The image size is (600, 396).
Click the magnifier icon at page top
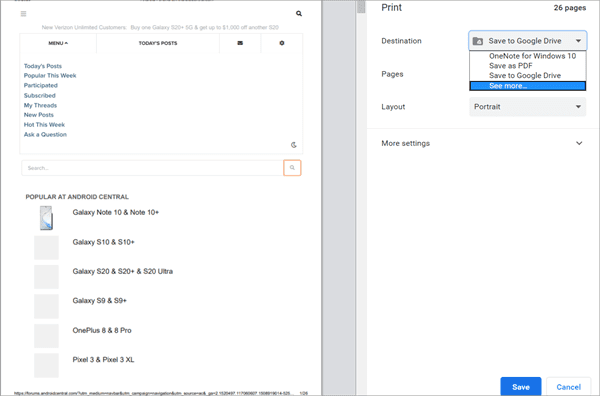point(299,14)
